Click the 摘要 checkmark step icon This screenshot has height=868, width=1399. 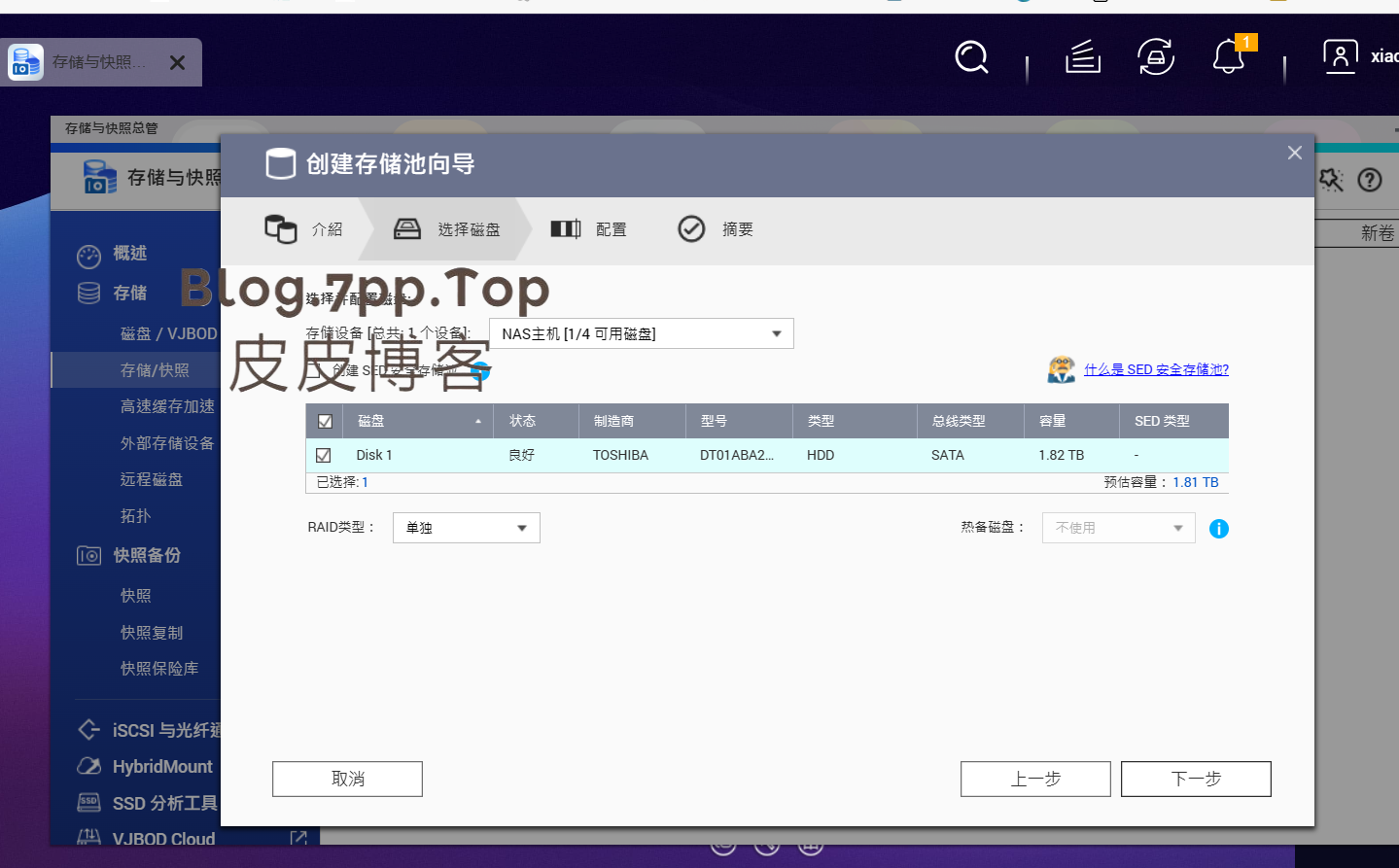[x=691, y=229]
